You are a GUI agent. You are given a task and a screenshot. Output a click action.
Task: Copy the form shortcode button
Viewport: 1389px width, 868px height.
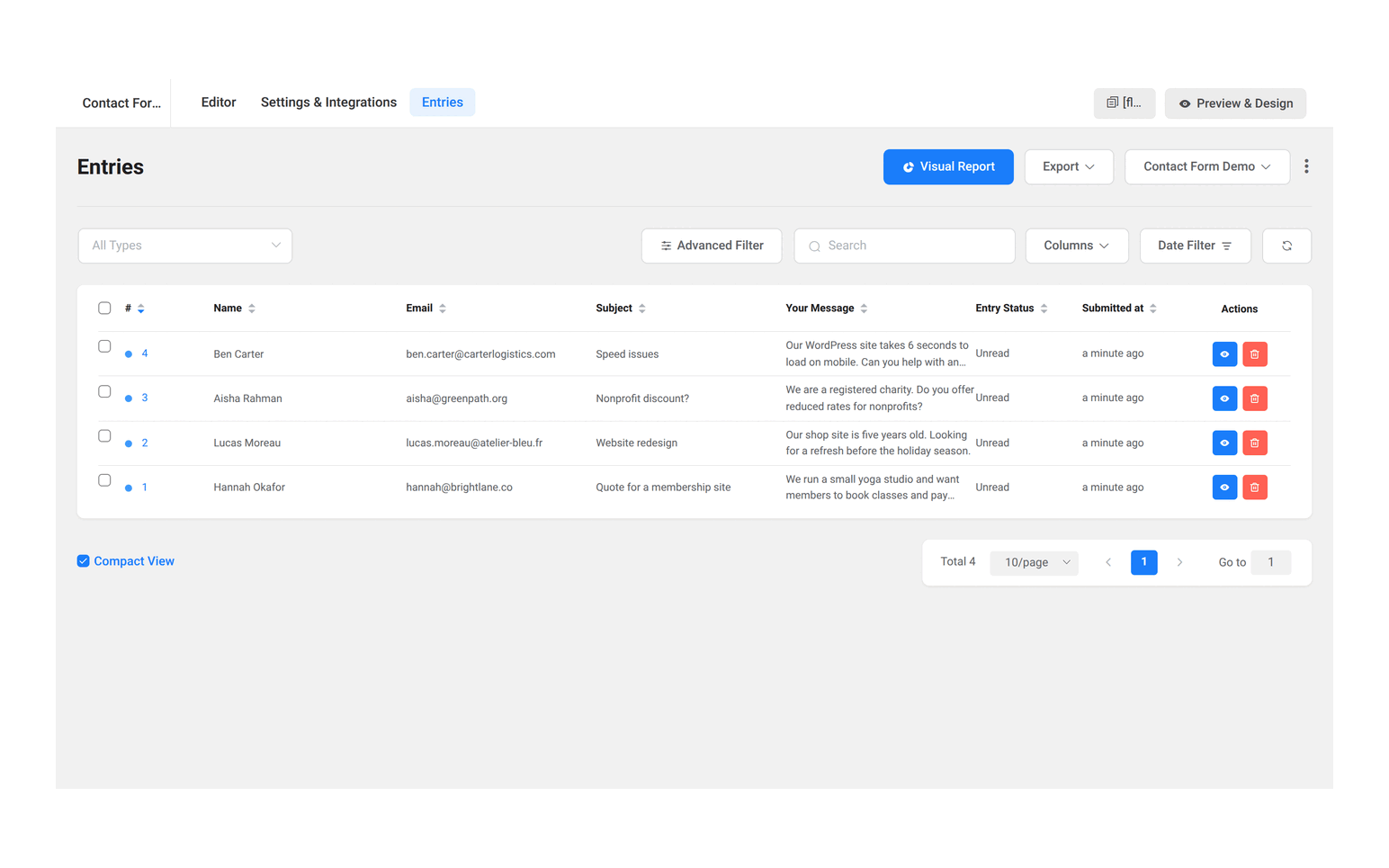1125,103
